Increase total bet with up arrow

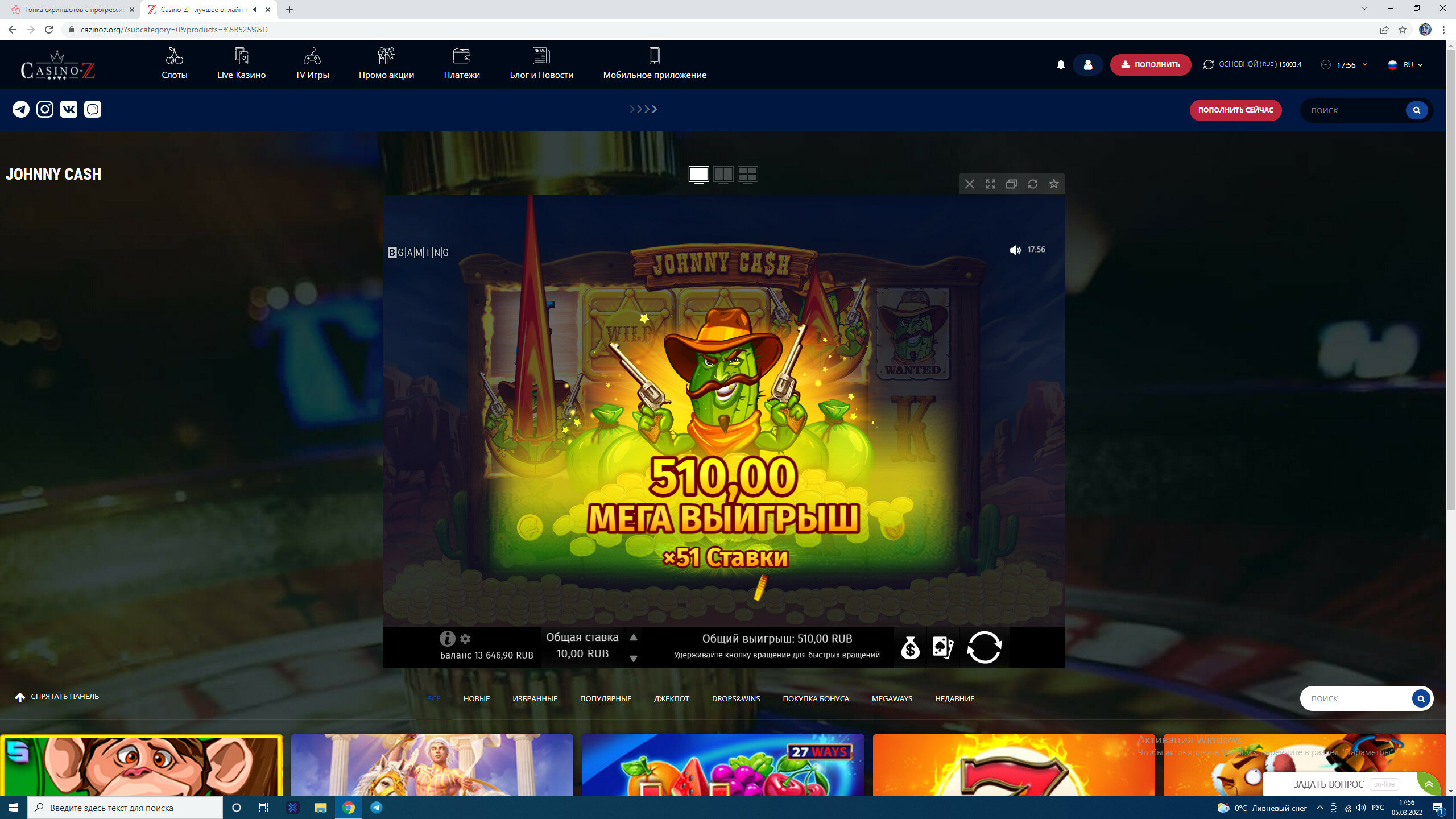click(633, 638)
